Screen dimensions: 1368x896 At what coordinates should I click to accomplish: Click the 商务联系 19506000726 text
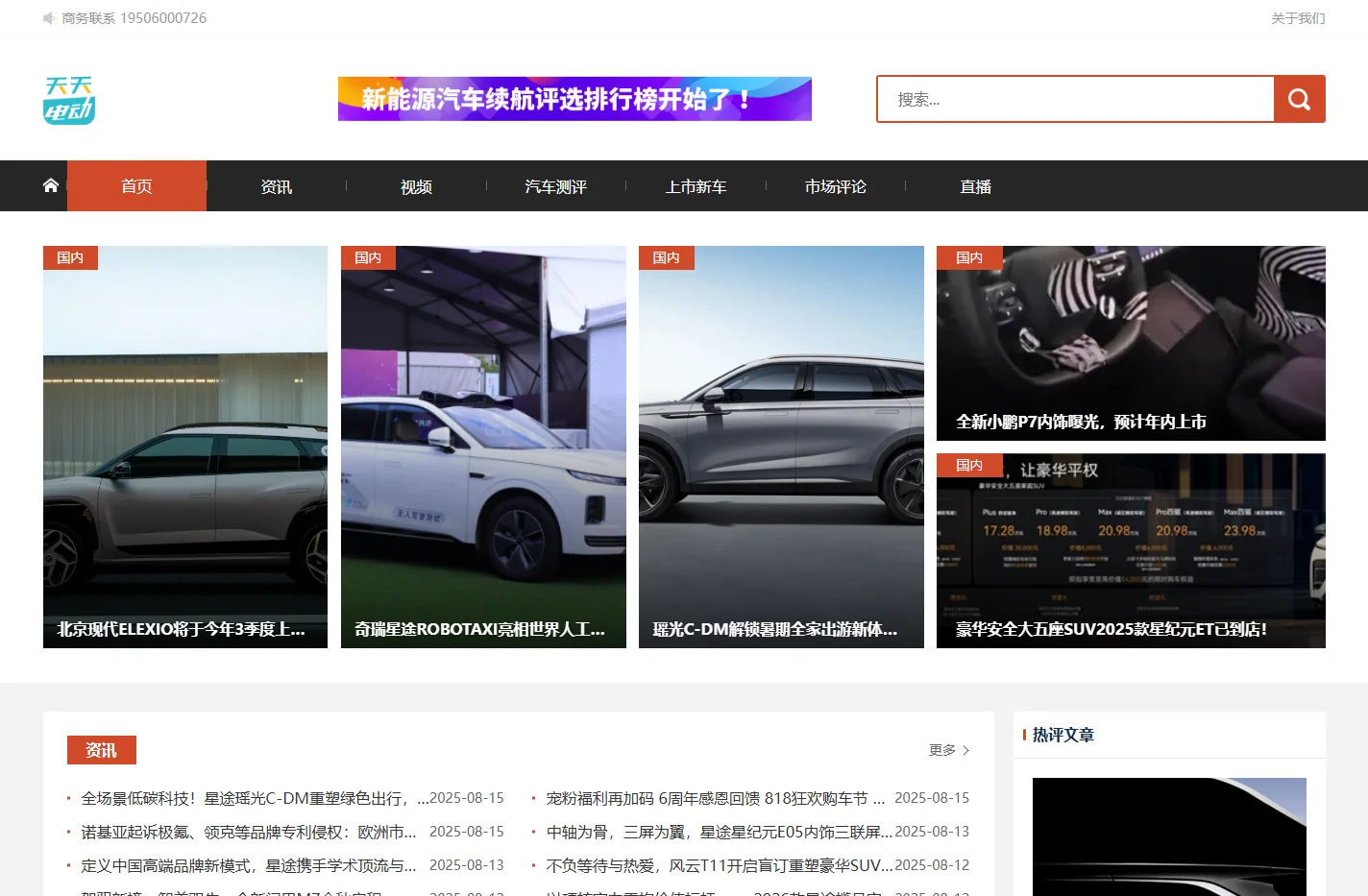tap(134, 18)
